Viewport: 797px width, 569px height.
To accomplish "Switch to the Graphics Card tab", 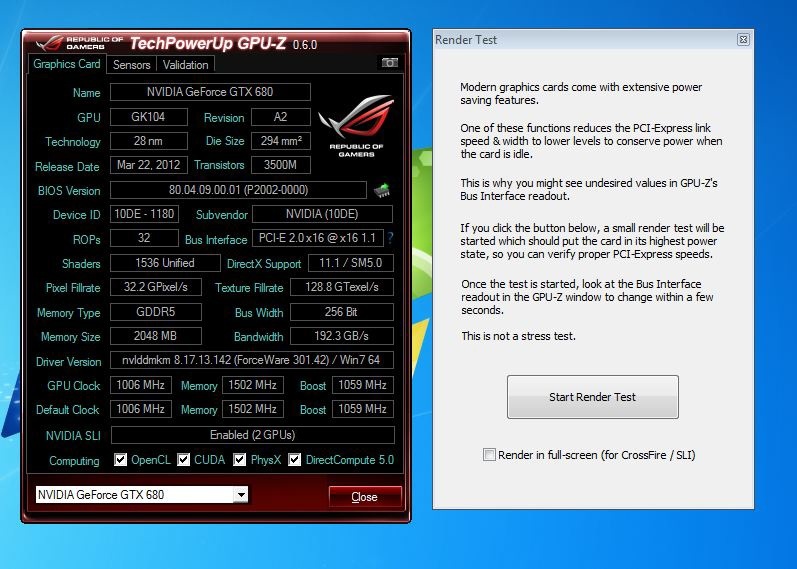I will pyautogui.click(x=67, y=64).
